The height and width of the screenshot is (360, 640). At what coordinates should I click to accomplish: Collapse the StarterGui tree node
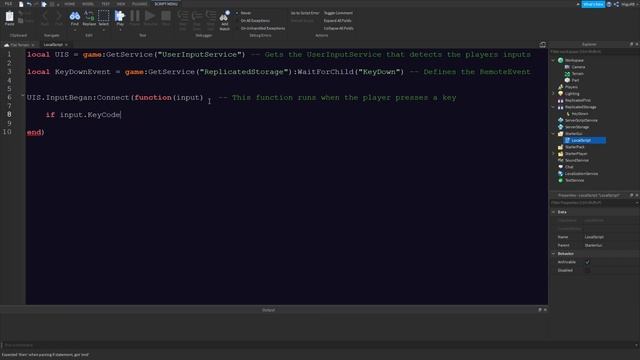click(553, 133)
